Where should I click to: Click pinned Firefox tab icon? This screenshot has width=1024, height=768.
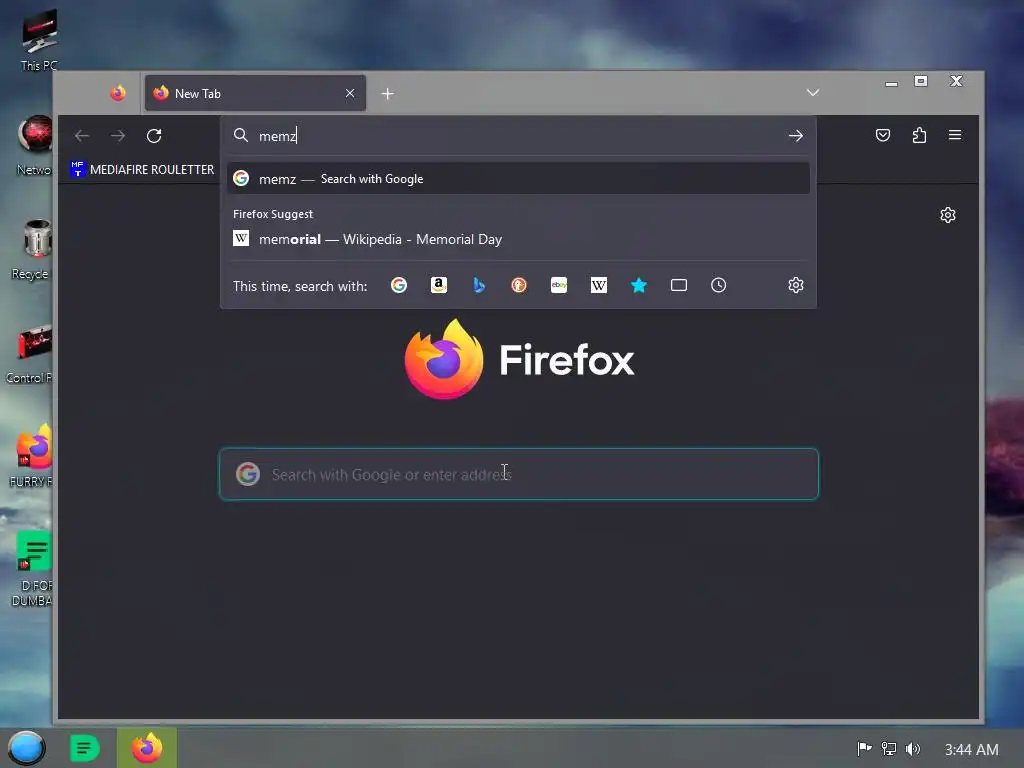click(x=118, y=93)
